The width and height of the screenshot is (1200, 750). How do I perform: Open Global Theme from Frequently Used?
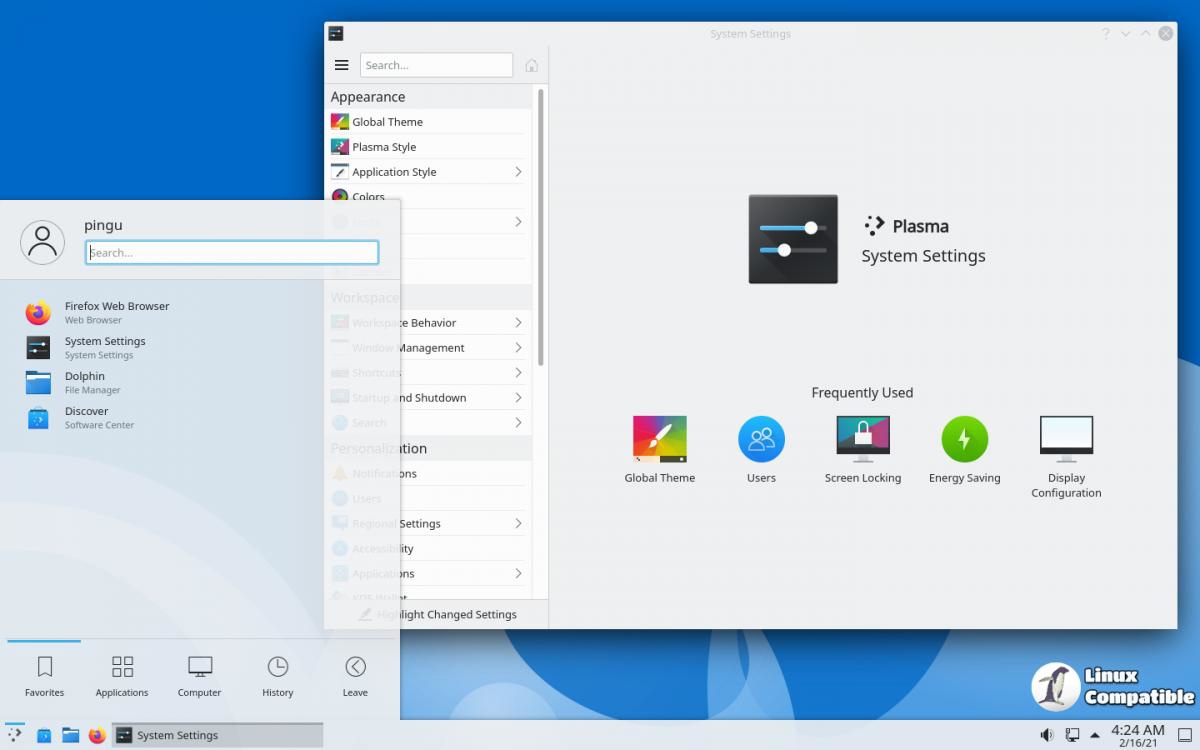(660, 449)
